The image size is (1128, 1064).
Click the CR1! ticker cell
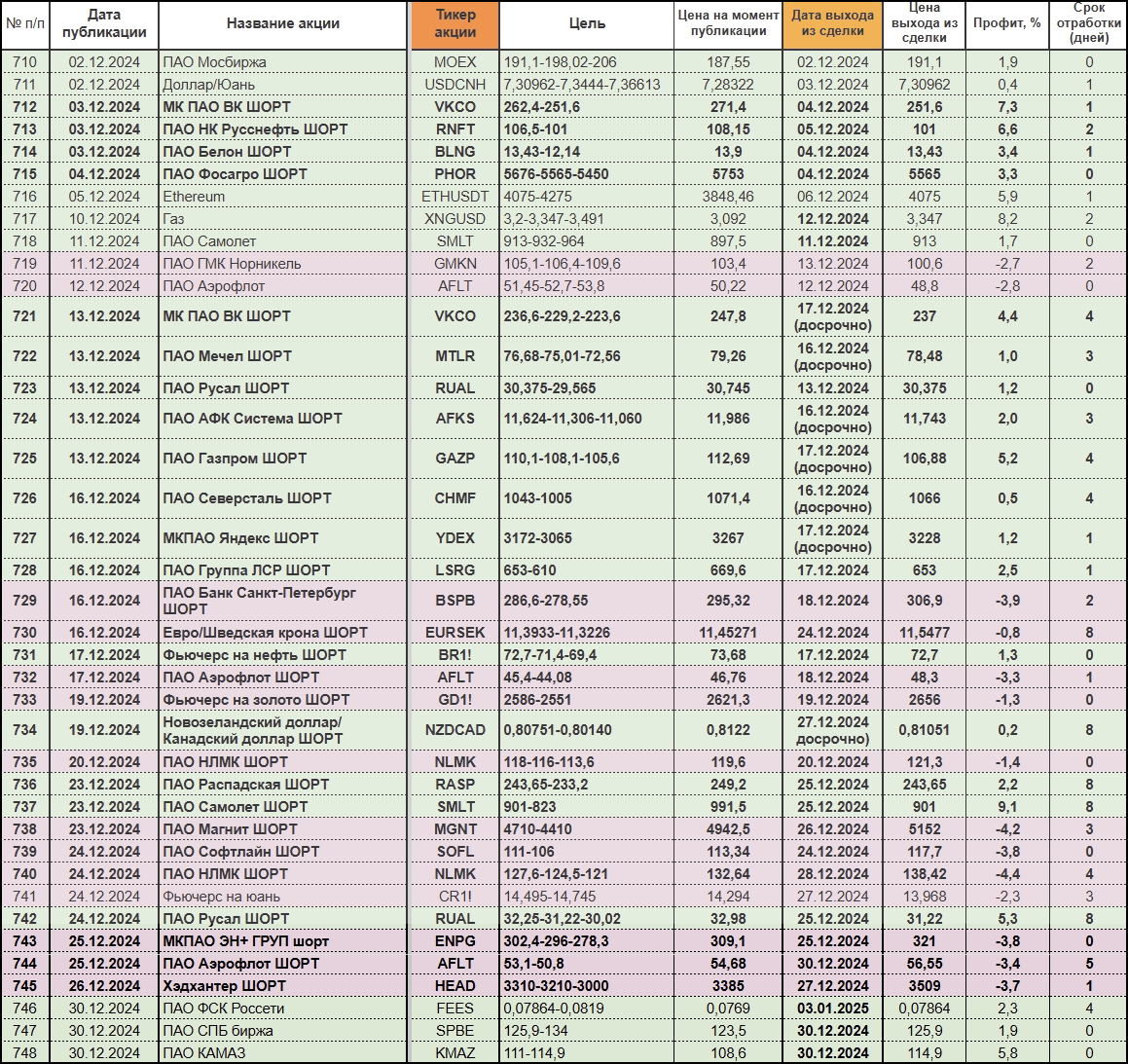[x=455, y=897]
